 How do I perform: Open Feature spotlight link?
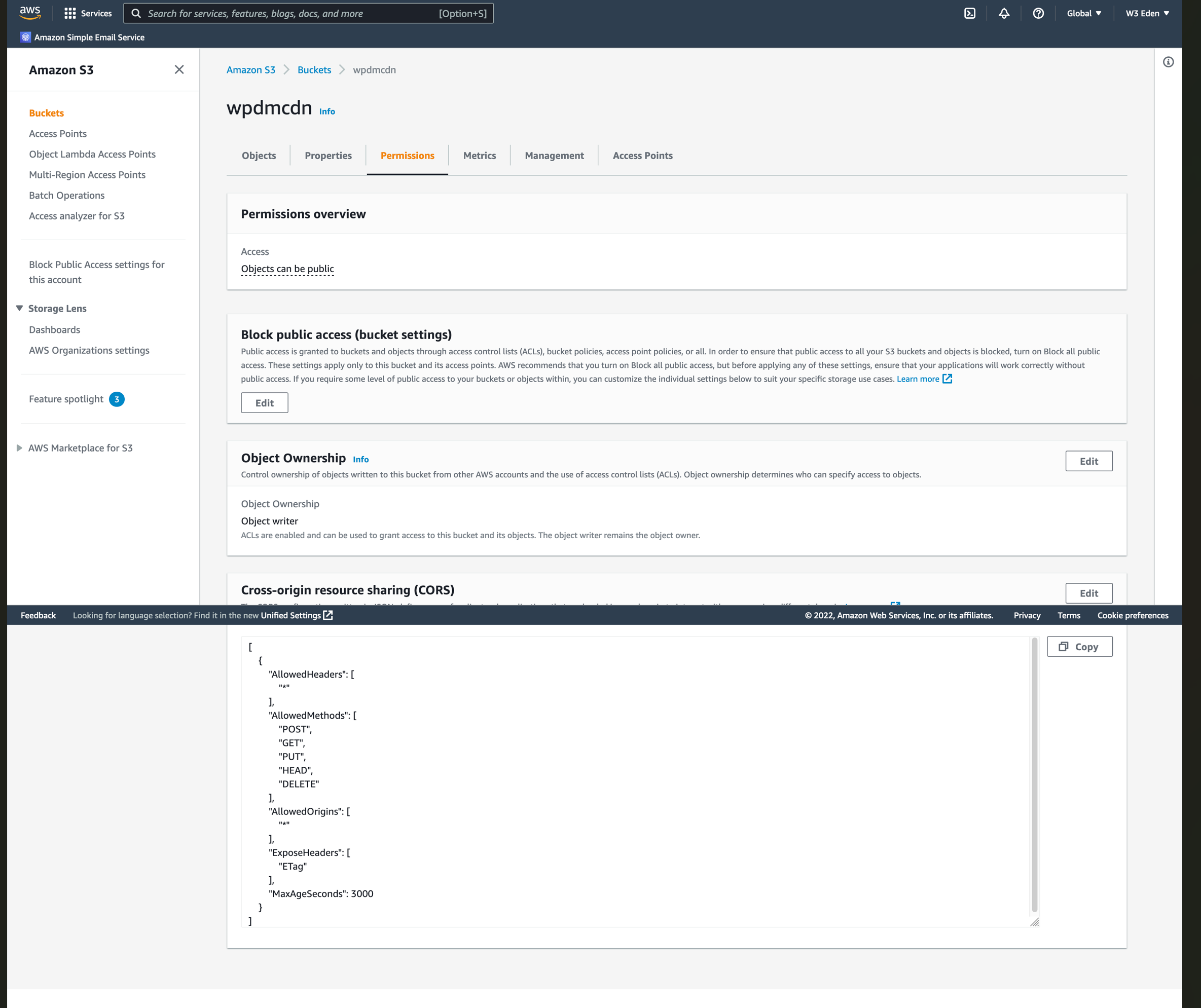coord(66,399)
